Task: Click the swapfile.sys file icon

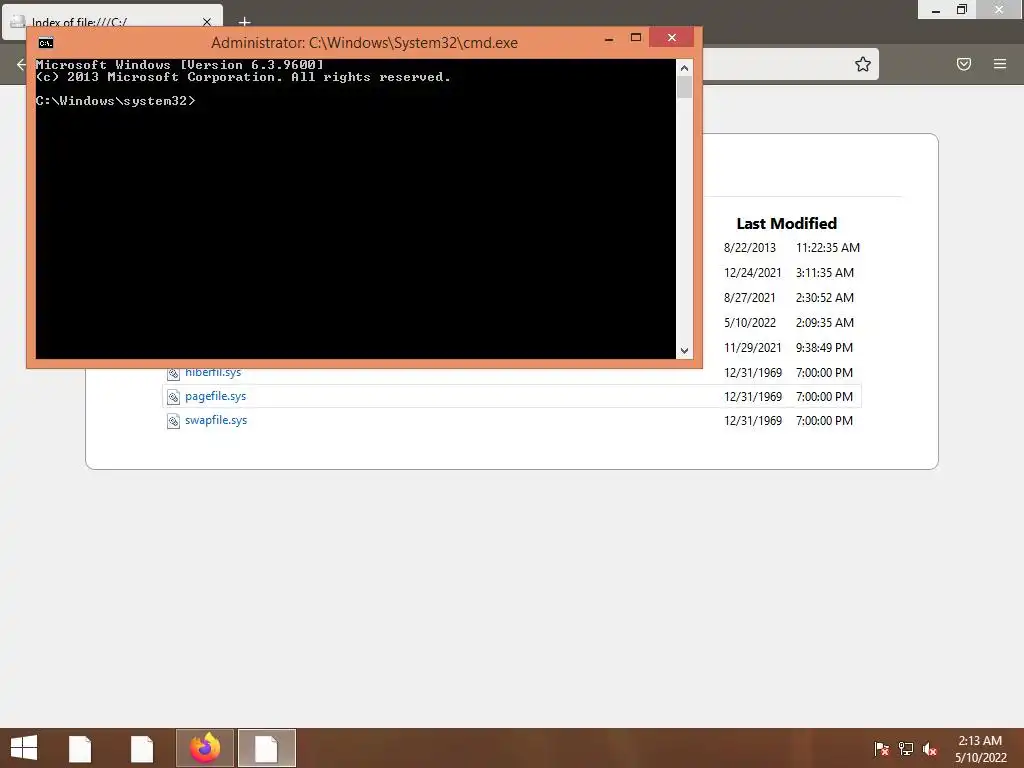Action: point(173,421)
